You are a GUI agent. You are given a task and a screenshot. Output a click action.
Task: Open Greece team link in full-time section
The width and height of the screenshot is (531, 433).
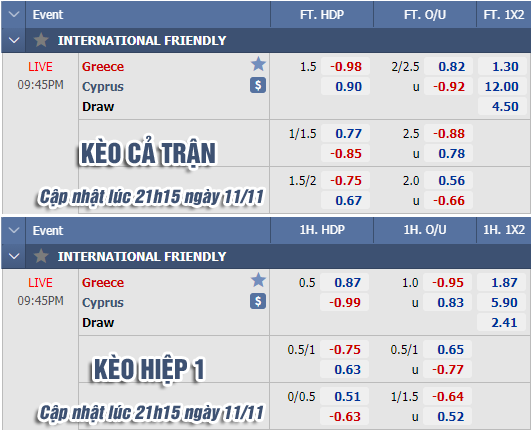103,66
